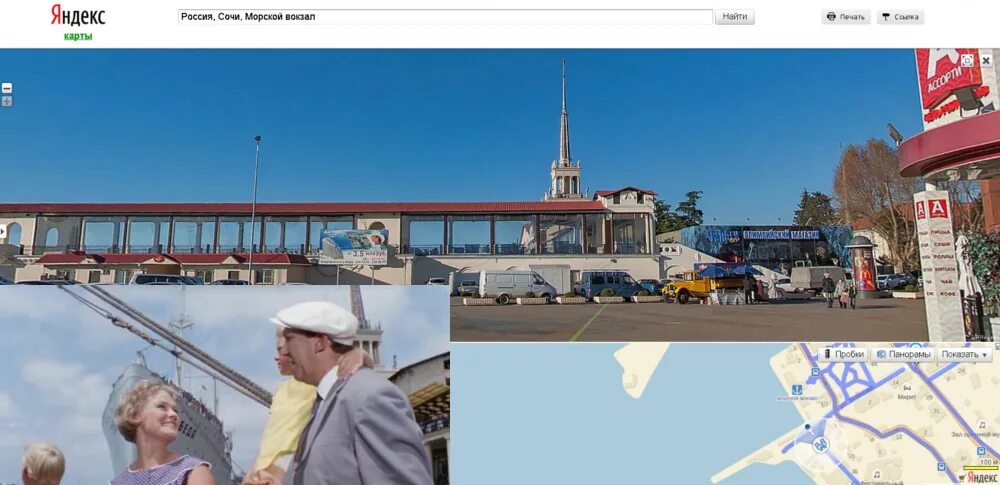The width and height of the screenshot is (1000, 485).
Task: Zoom out the panorama with the minus icon
Action: coord(7,88)
